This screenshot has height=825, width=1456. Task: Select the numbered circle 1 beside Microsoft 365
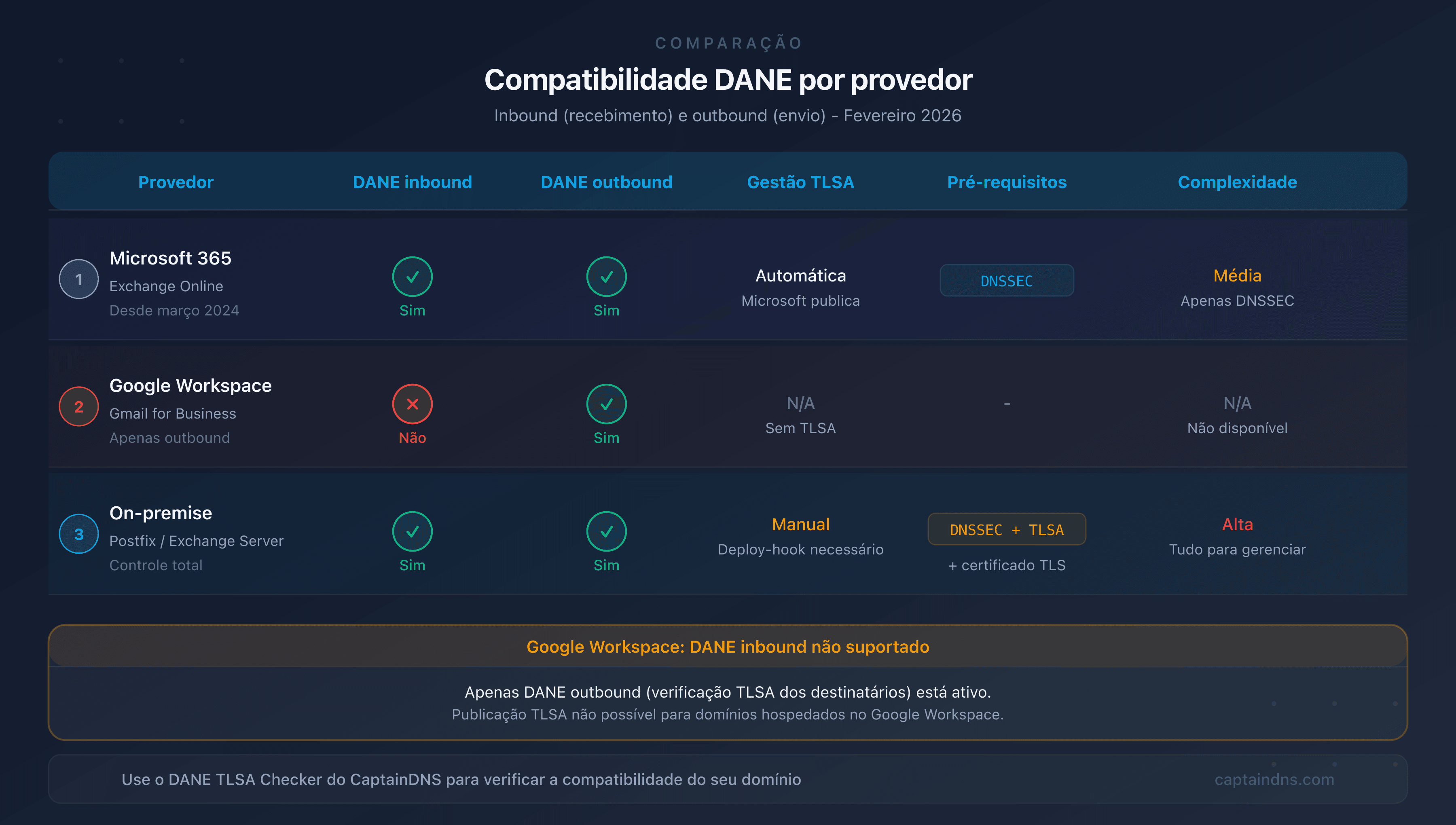[x=79, y=279]
